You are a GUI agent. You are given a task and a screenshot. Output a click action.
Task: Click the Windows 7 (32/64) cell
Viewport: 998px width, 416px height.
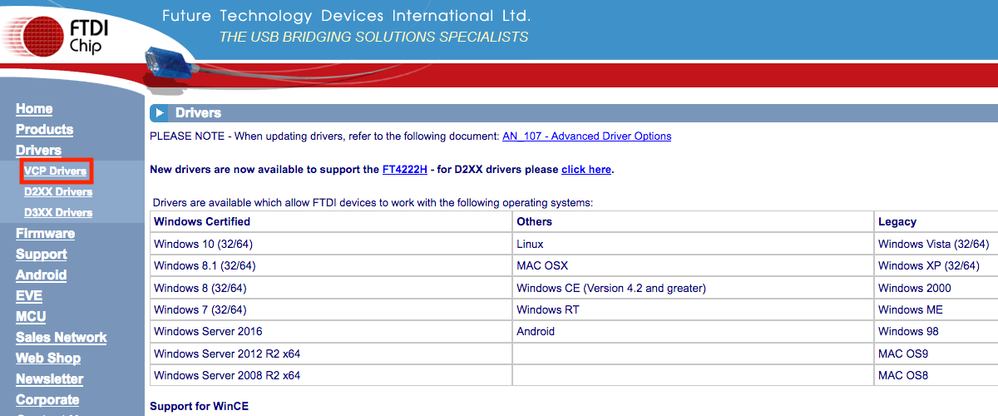331,310
